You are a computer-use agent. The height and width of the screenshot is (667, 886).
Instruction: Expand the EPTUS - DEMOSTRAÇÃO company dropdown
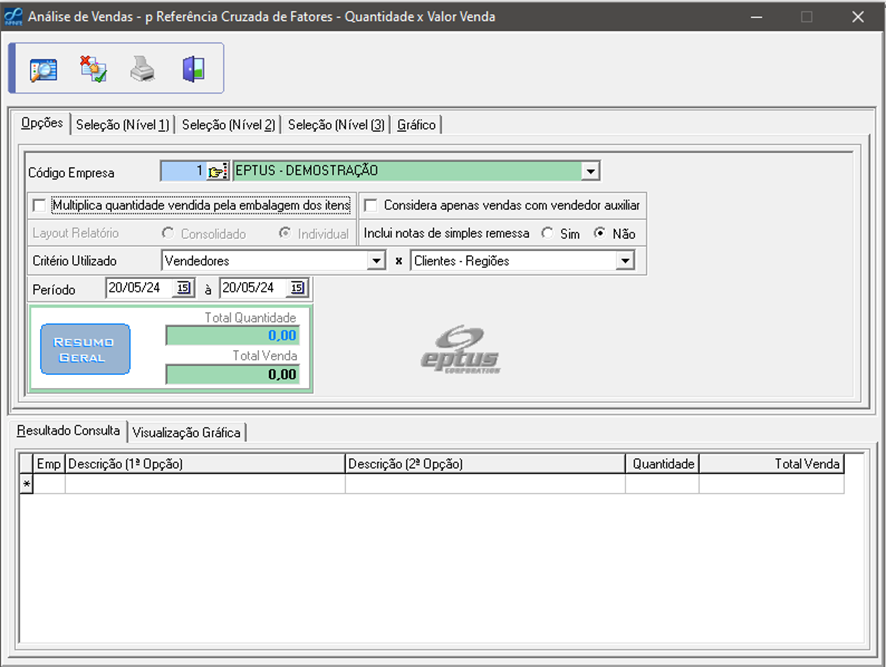[x=591, y=171]
